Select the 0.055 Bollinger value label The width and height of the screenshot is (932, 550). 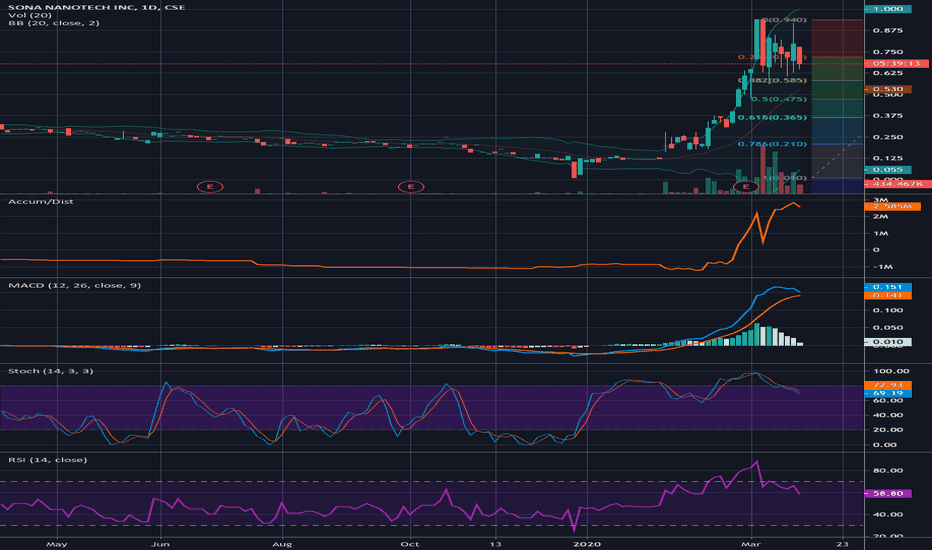887,169
